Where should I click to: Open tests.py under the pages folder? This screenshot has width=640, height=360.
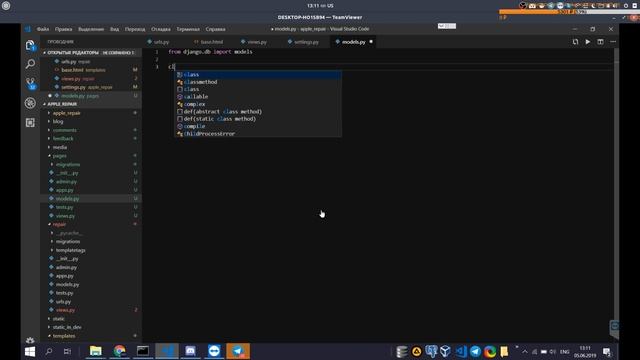[64, 207]
